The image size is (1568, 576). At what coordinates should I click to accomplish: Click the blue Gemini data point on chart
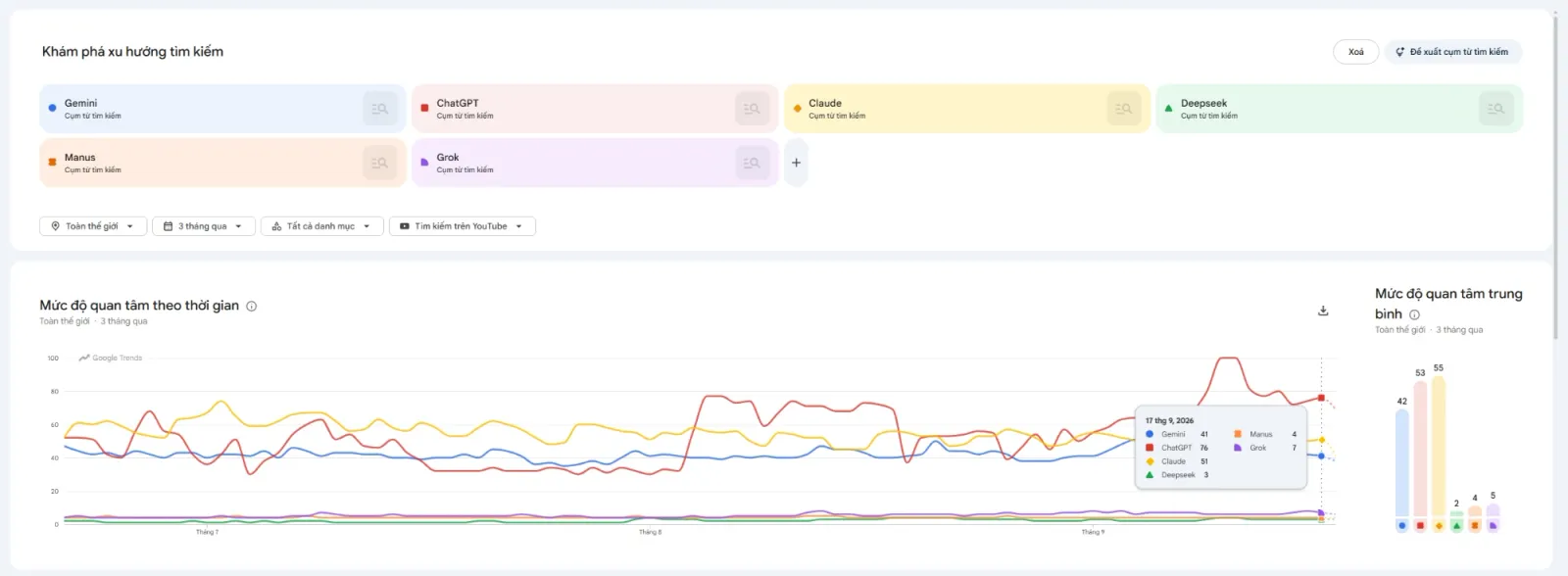point(1321,456)
